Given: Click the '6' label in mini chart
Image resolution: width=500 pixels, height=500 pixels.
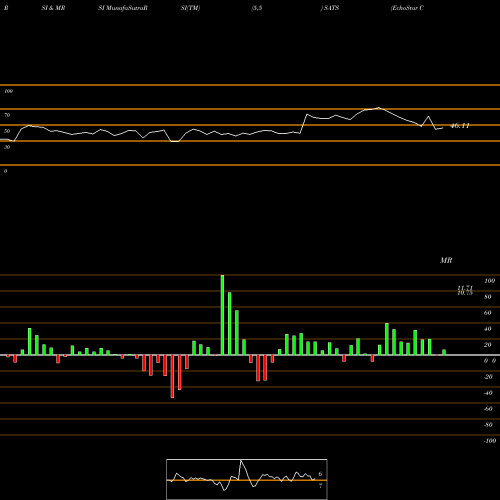Looking at the screenshot, I should click(320, 474).
